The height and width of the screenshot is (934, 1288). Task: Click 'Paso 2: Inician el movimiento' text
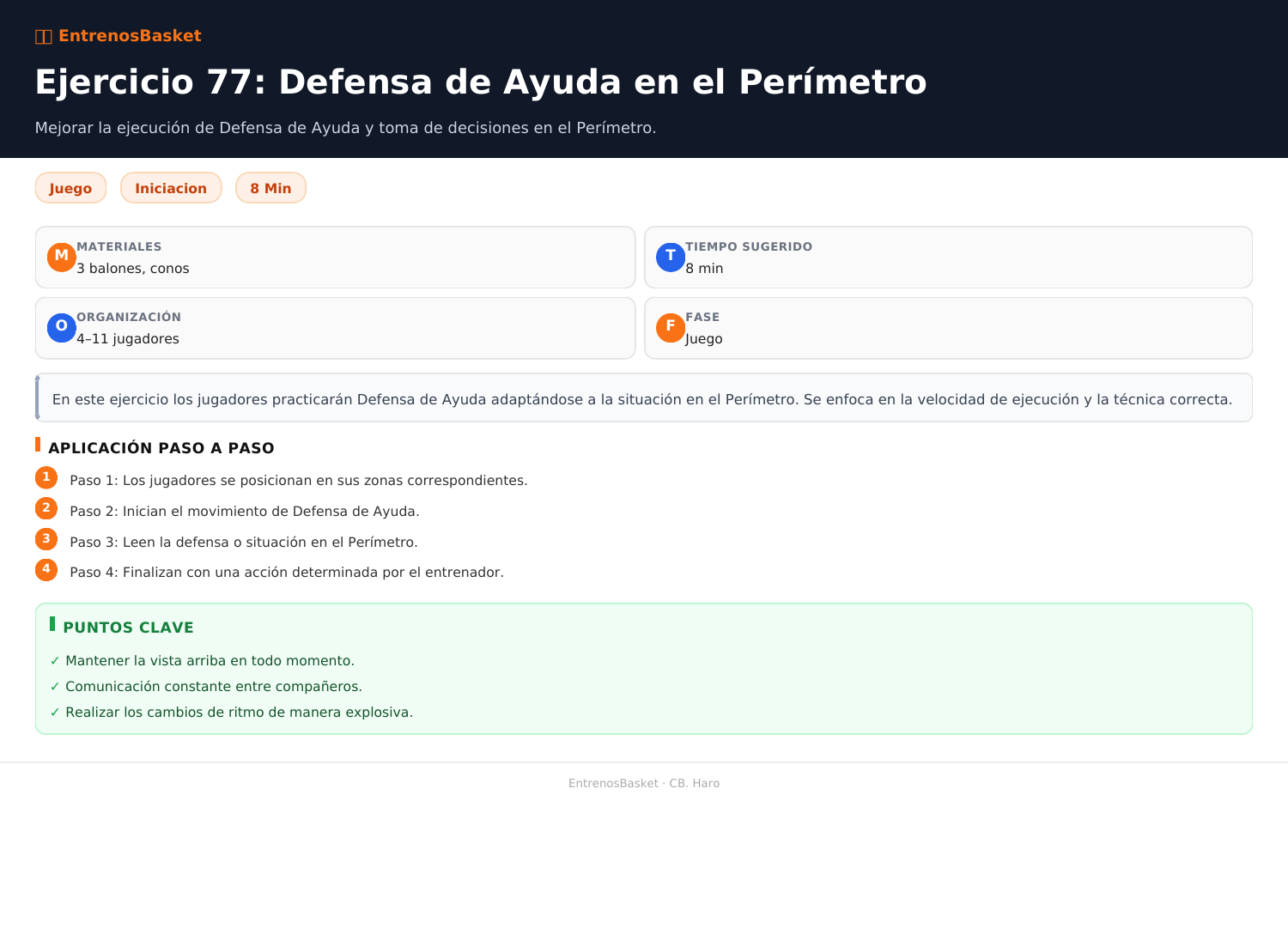tap(245, 512)
